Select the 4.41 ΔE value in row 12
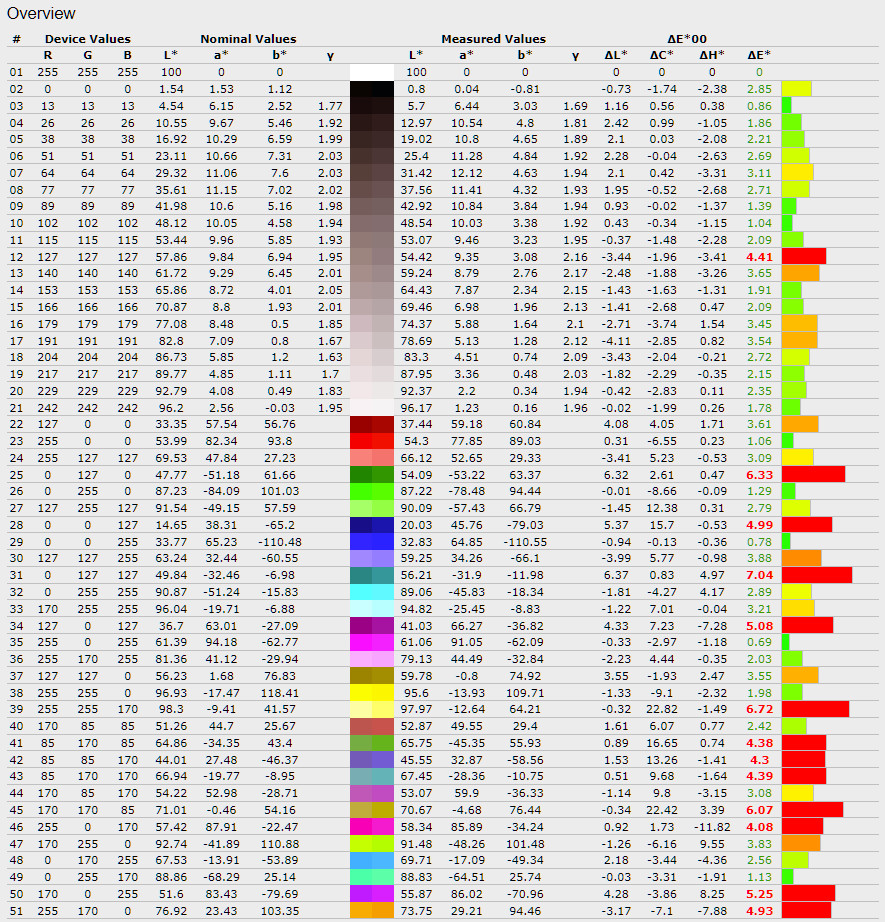The height and width of the screenshot is (922, 885). click(x=759, y=257)
